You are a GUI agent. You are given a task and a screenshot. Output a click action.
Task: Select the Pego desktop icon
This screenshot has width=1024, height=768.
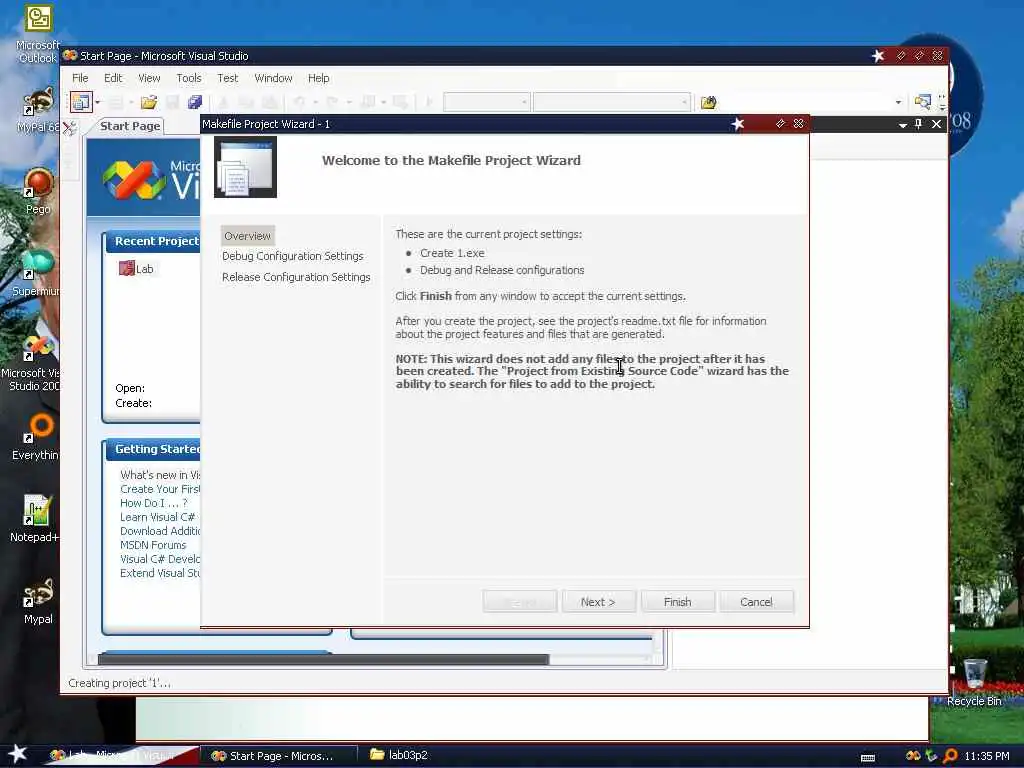coord(38,191)
